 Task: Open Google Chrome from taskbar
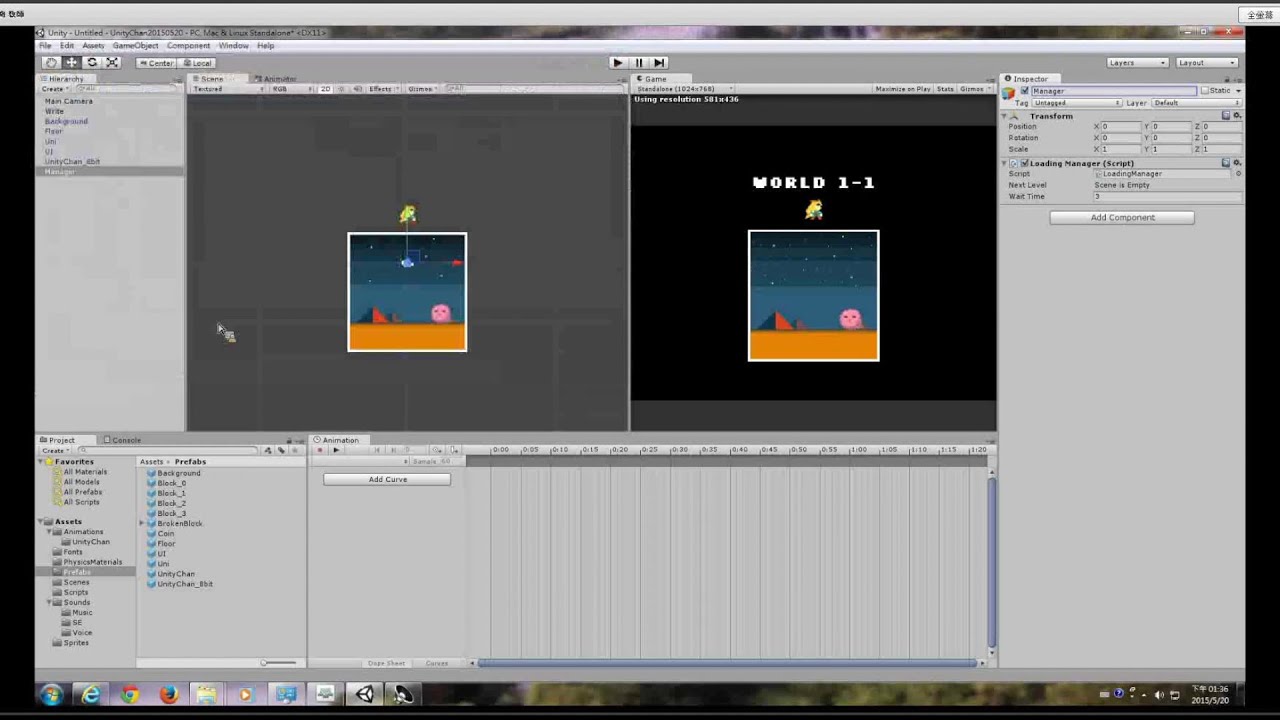point(129,694)
